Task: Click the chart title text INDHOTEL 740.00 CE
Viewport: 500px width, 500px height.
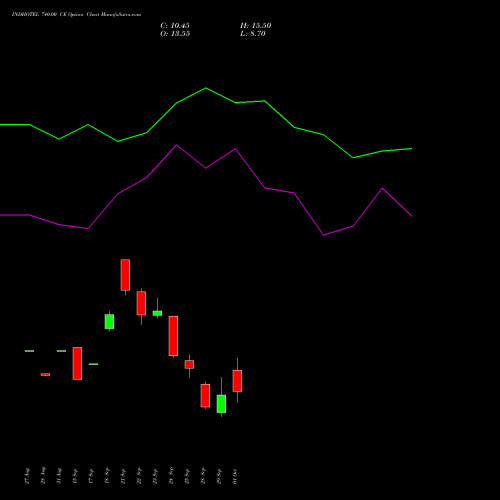Action: click(x=39, y=15)
